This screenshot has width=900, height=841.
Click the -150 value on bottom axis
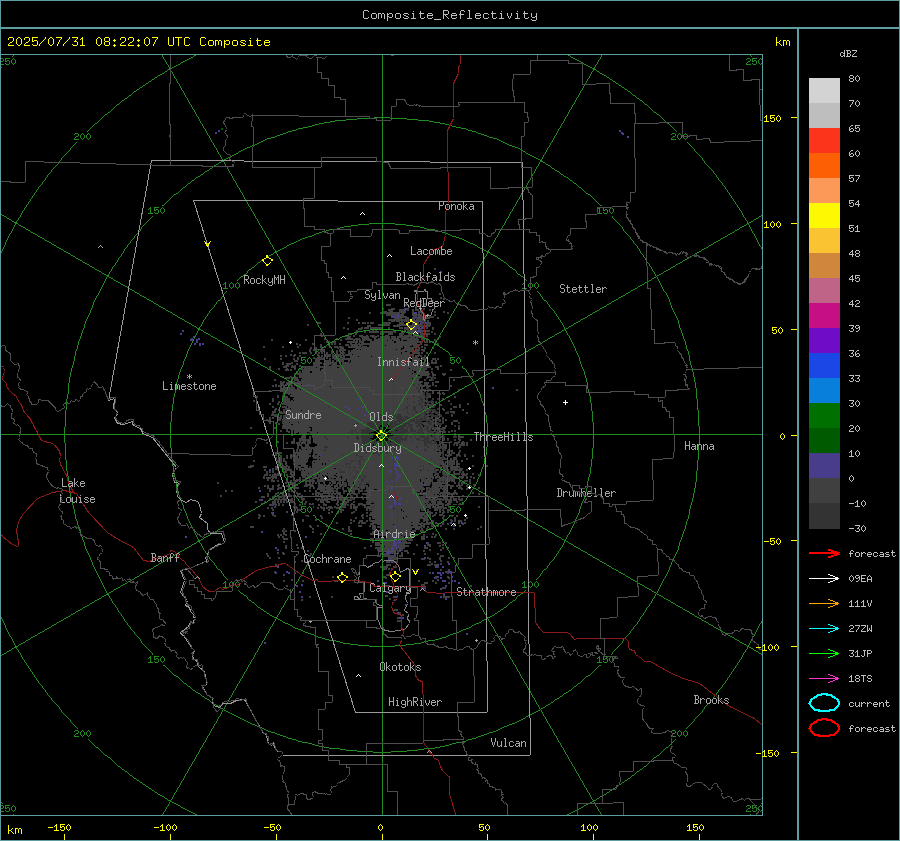point(59,827)
